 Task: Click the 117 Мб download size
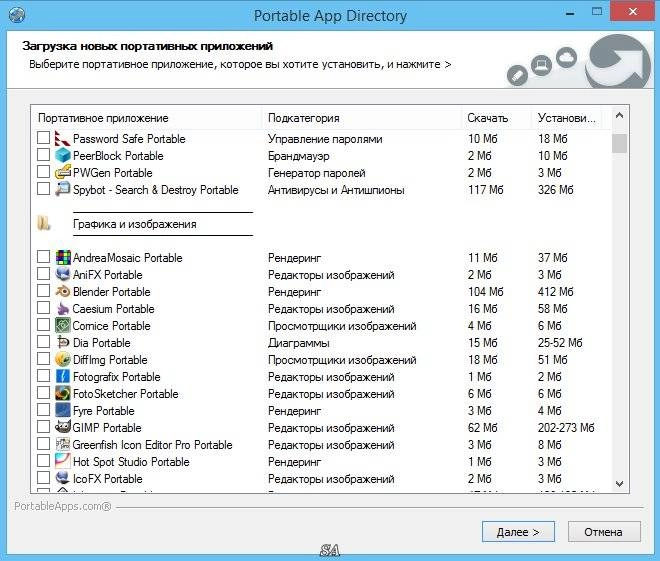pyautogui.click(x=486, y=190)
